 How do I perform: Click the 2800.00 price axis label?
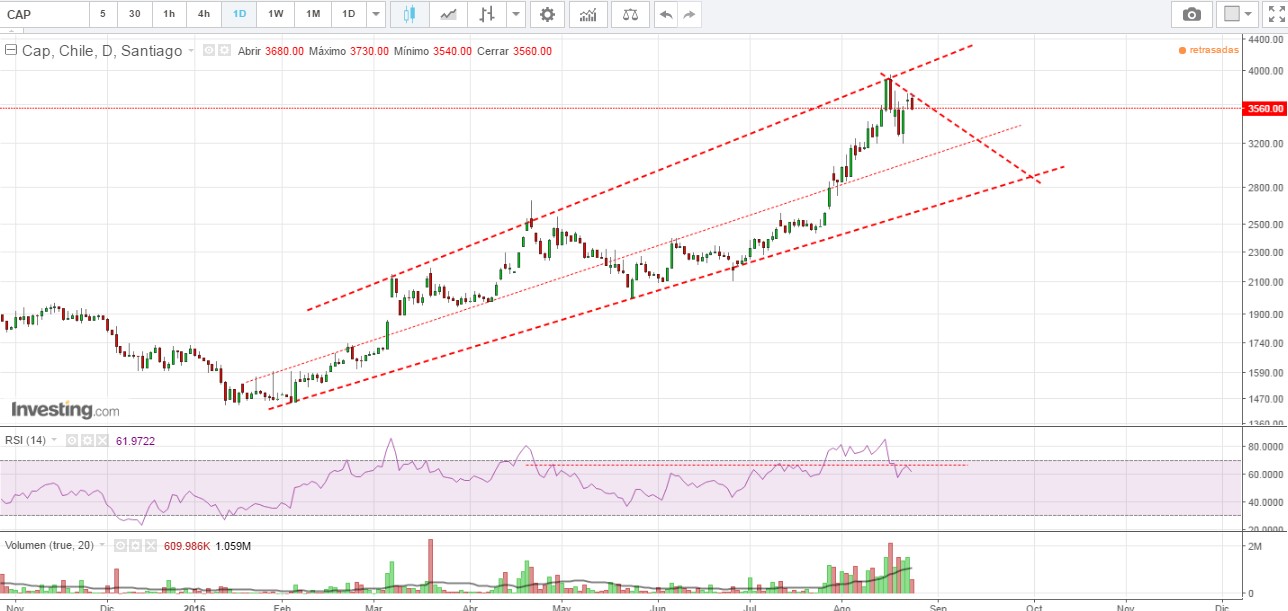click(1265, 188)
